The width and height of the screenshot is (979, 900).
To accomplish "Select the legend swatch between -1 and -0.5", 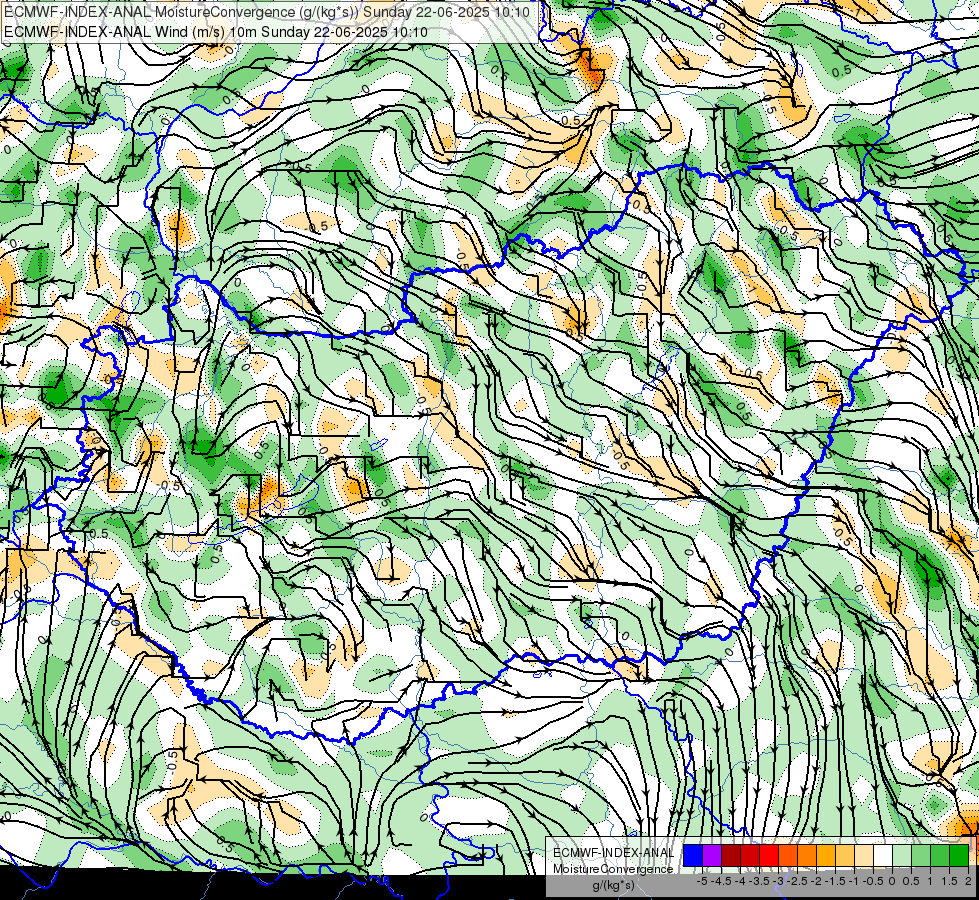I will pyautogui.click(x=864, y=856).
